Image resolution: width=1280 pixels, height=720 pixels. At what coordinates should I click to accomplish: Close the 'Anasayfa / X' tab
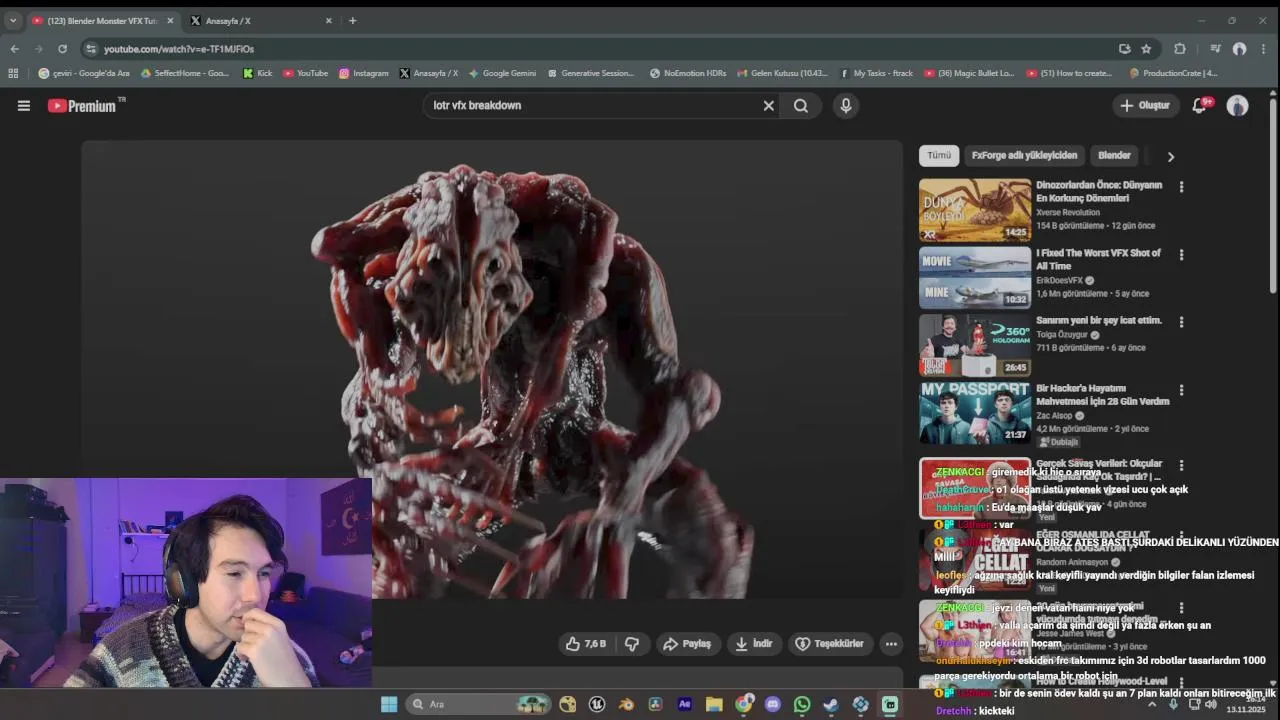point(328,20)
